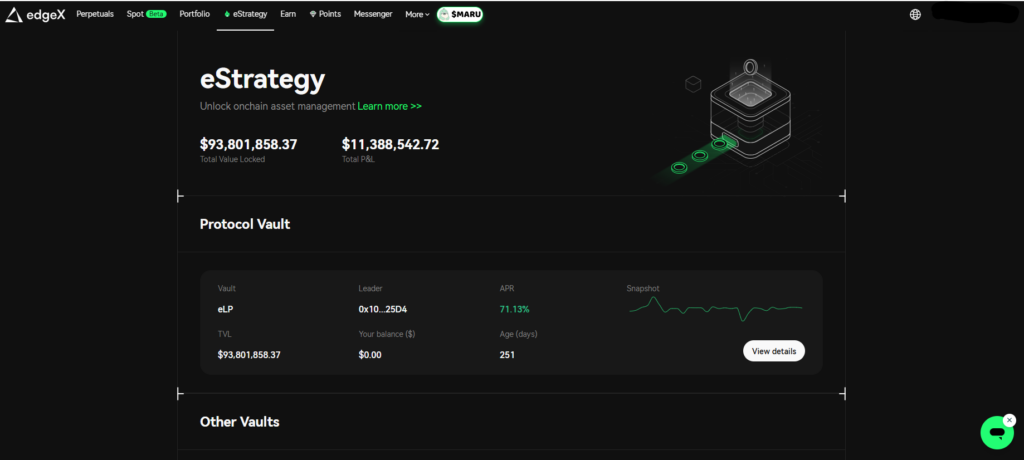
Task: Navigate to the Earn section
Action: 288,15
